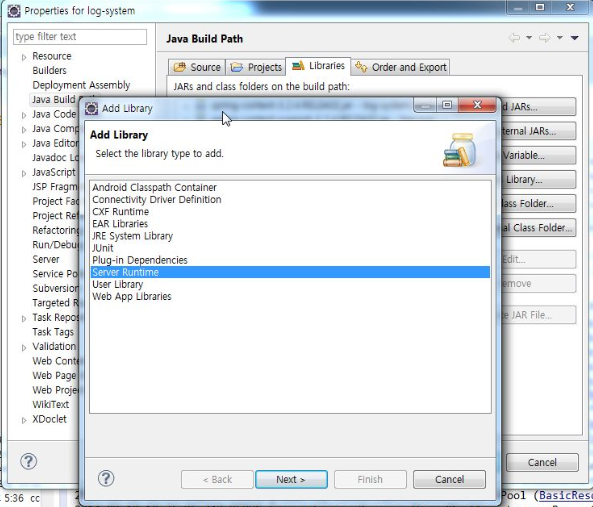Select Web App Libraries entry
593x507 pixels.
coord(290,296)
